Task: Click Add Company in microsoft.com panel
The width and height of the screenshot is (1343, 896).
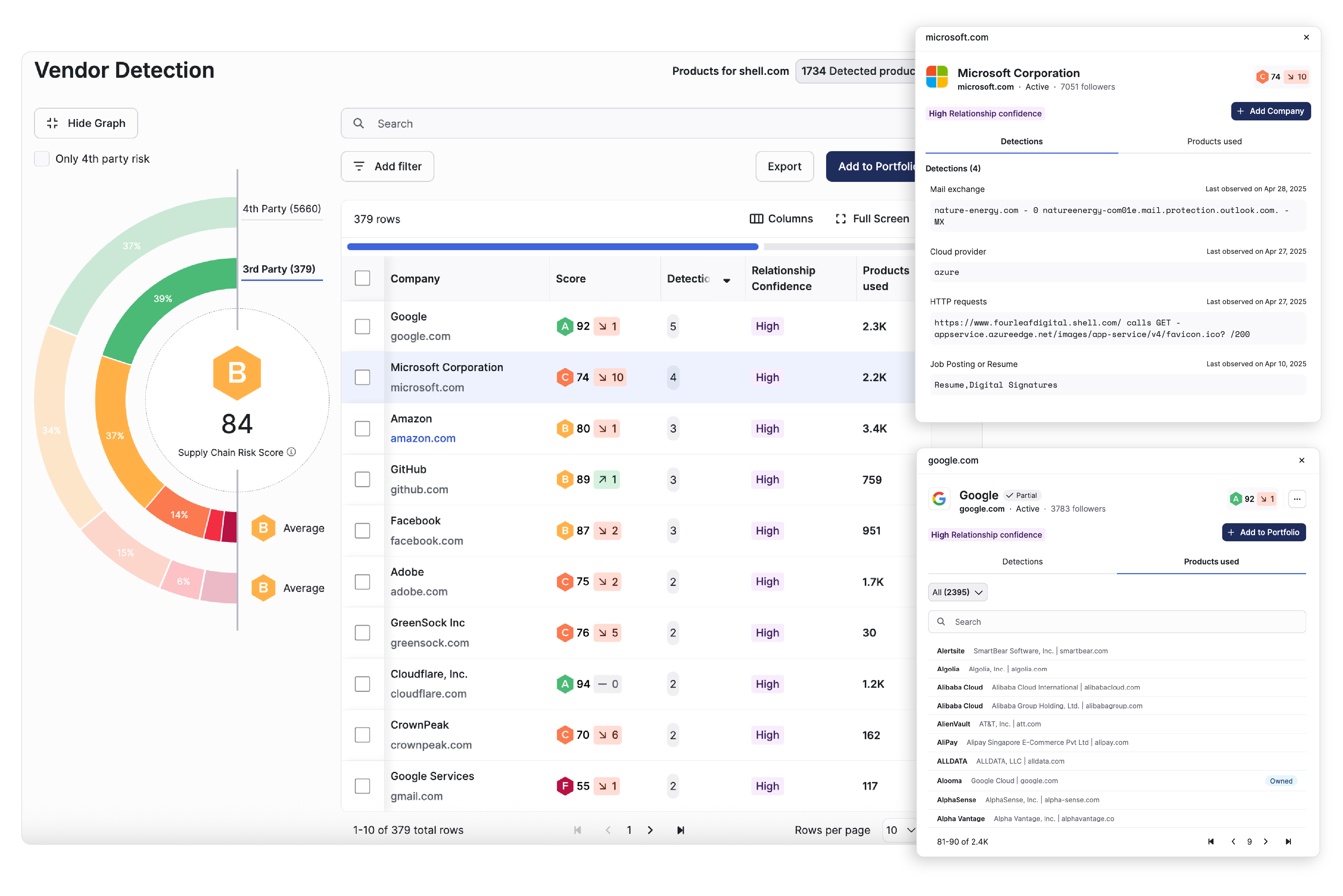Action: coord(1270,111)
